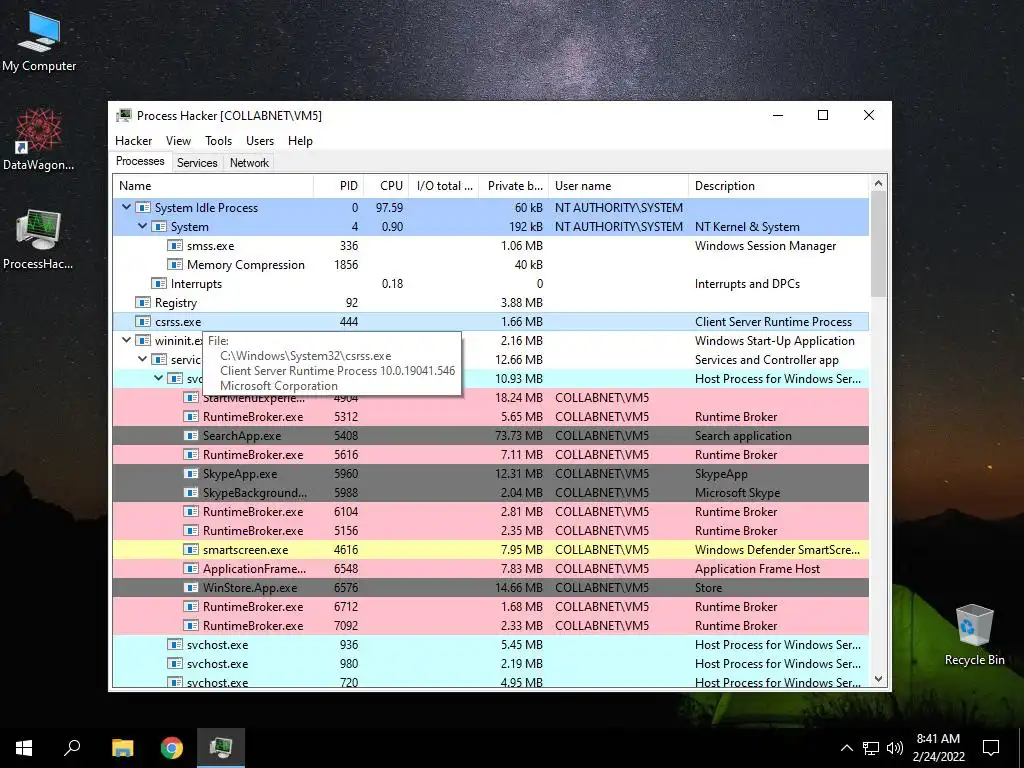Click the scrollbar up arrow
This screenshot has width=1024, height=768.
point(878,184)
